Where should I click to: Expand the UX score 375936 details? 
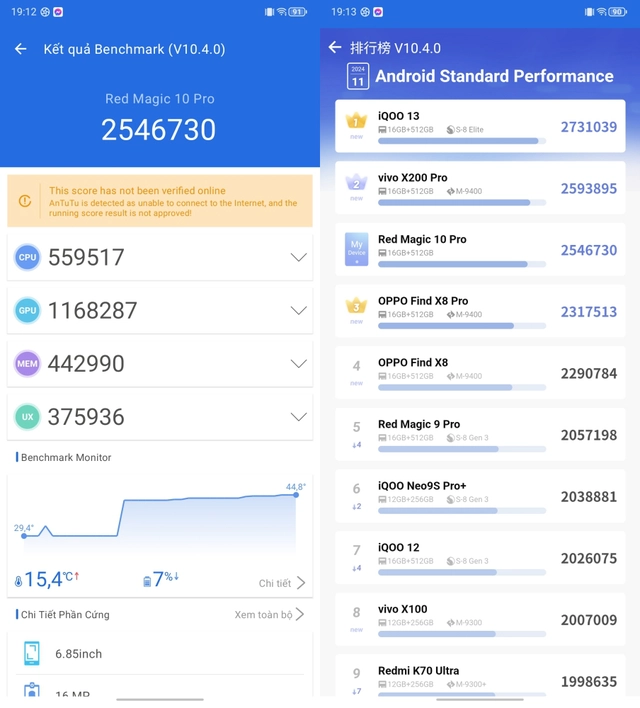pyautogui.click(x=298, y=417)
